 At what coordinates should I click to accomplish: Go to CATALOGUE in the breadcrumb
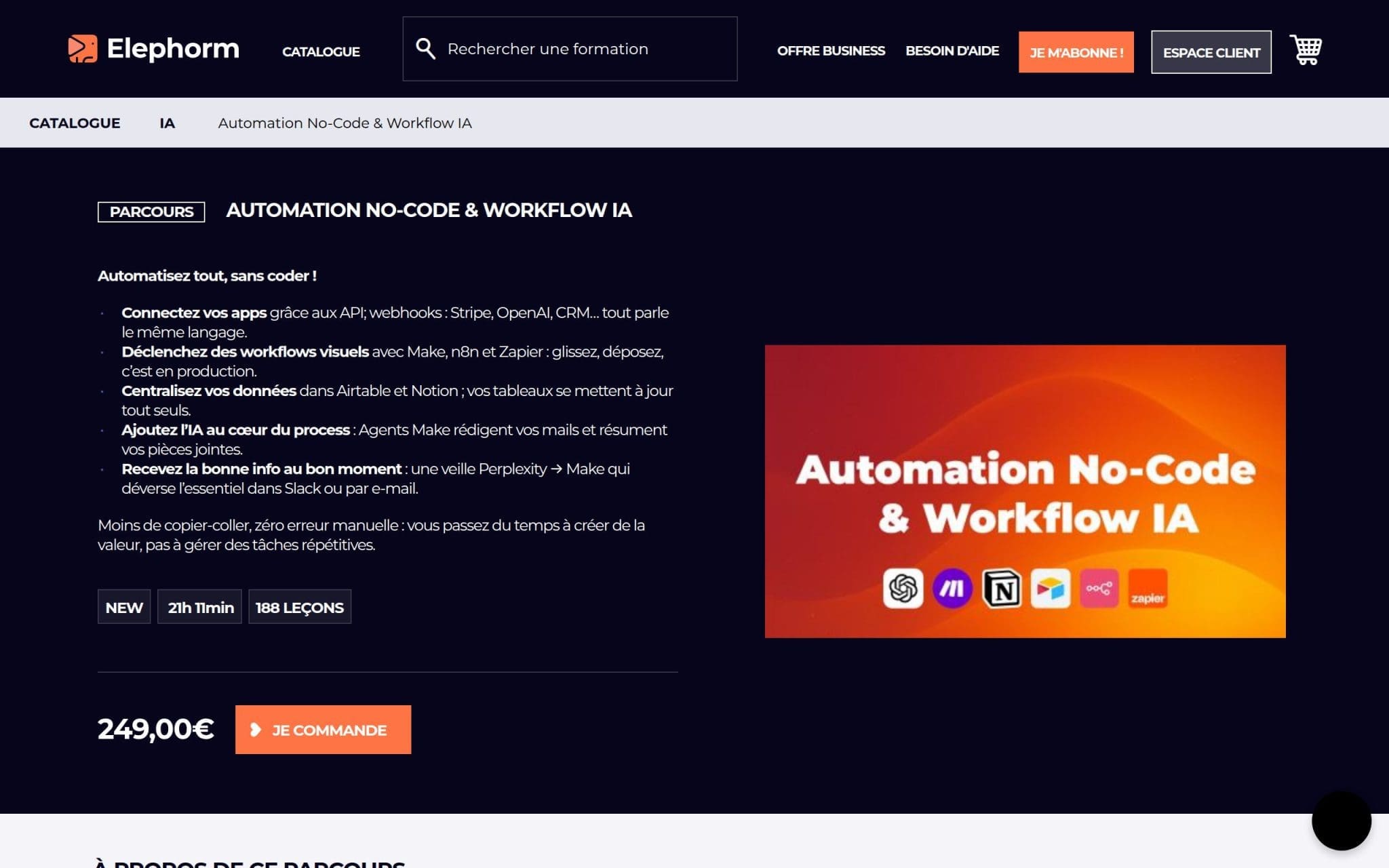pyautogui.click(x=75, y=123)
